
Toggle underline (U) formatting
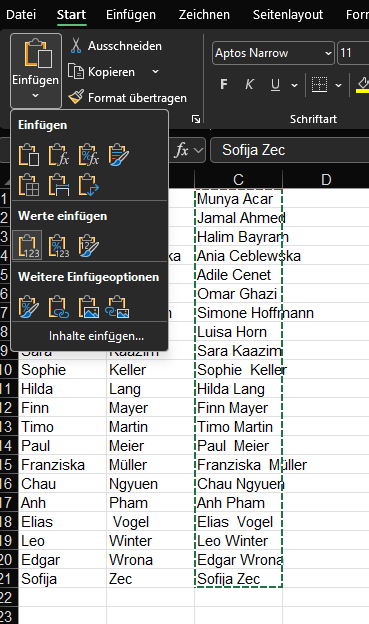(x=275, y=84)
